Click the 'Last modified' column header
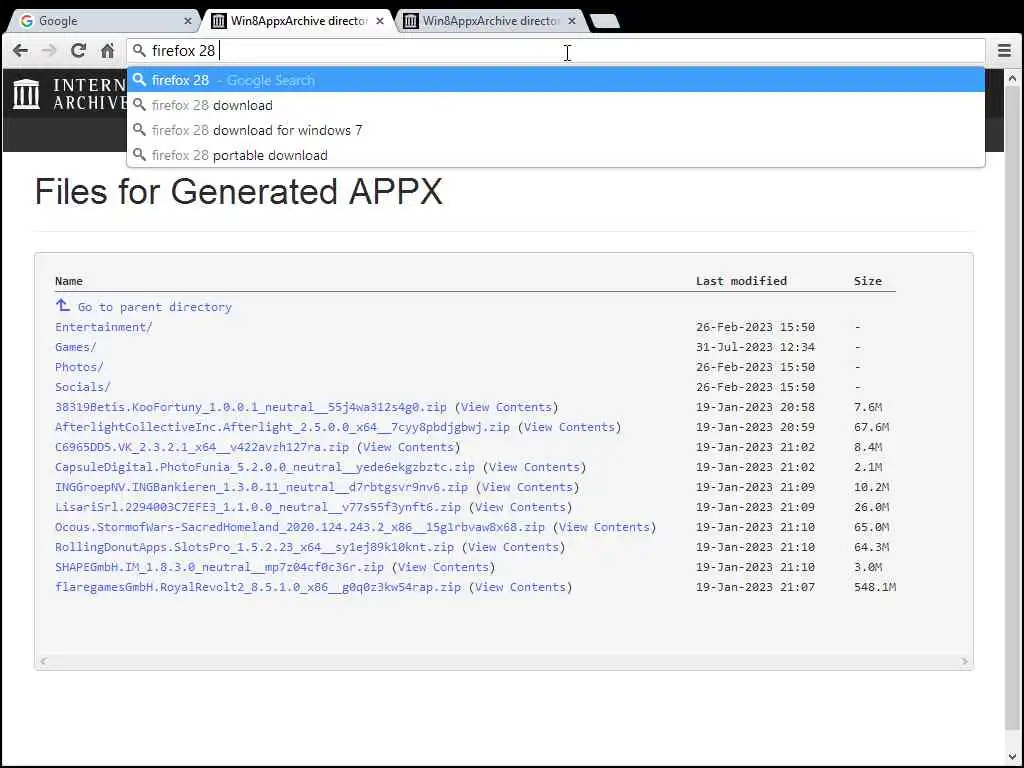This screenshot has width=1024, height=768. tap(741, 281)
